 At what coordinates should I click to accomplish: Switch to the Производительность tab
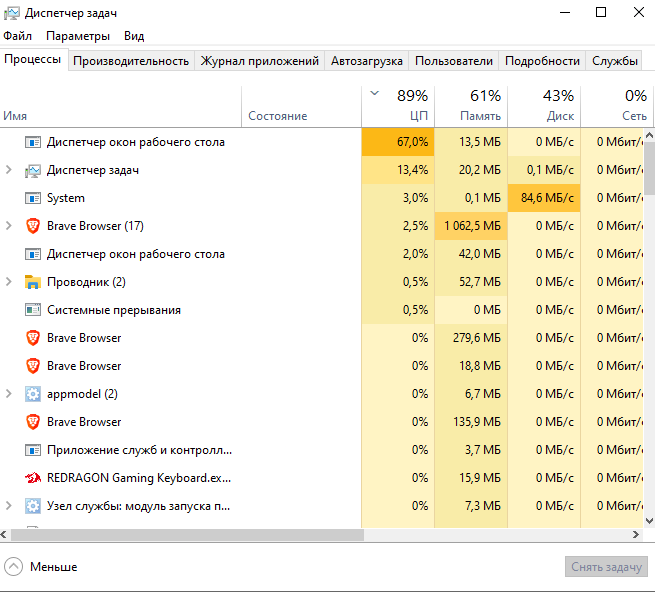click(x=131, y=61)
